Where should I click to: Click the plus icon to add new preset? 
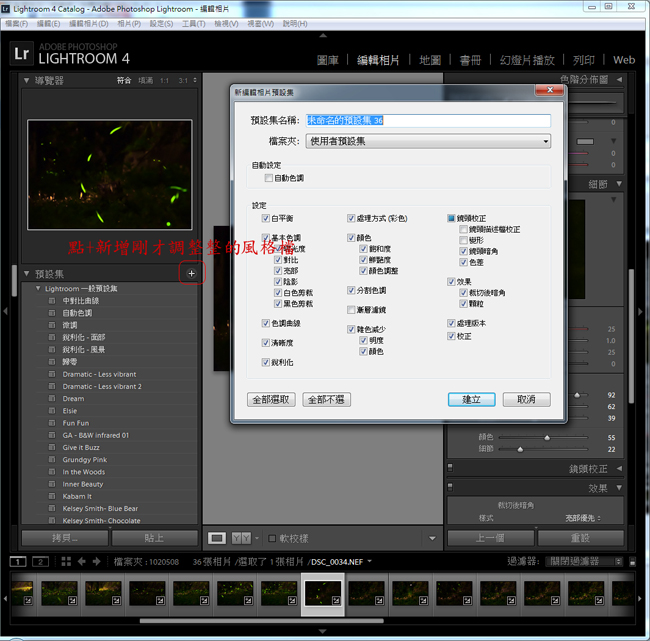[x=191, y=273]
